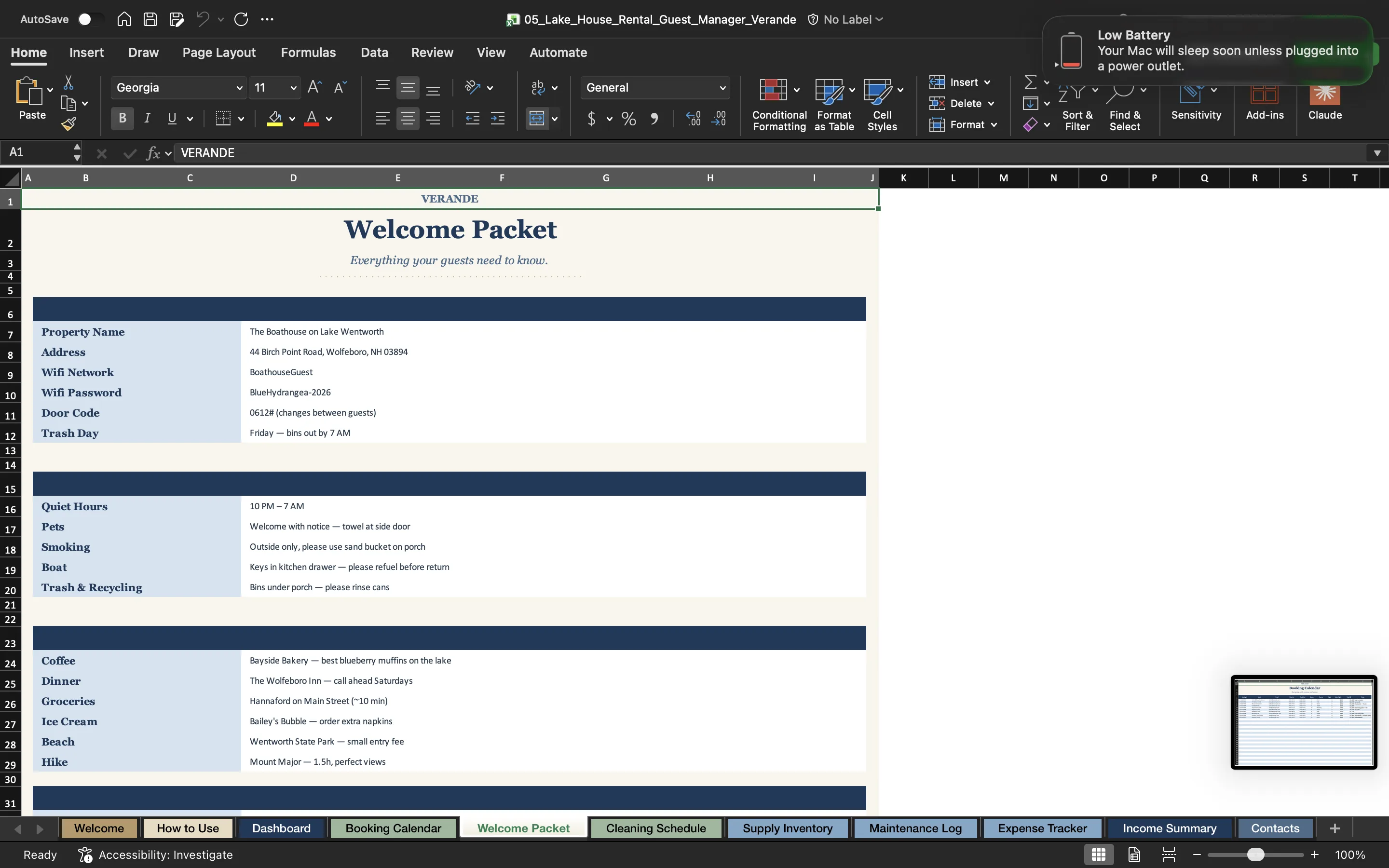Viewport: 1389px width, 868px height.
Task: Open the Conditional Formatting menu
Action: click(779, 105)
